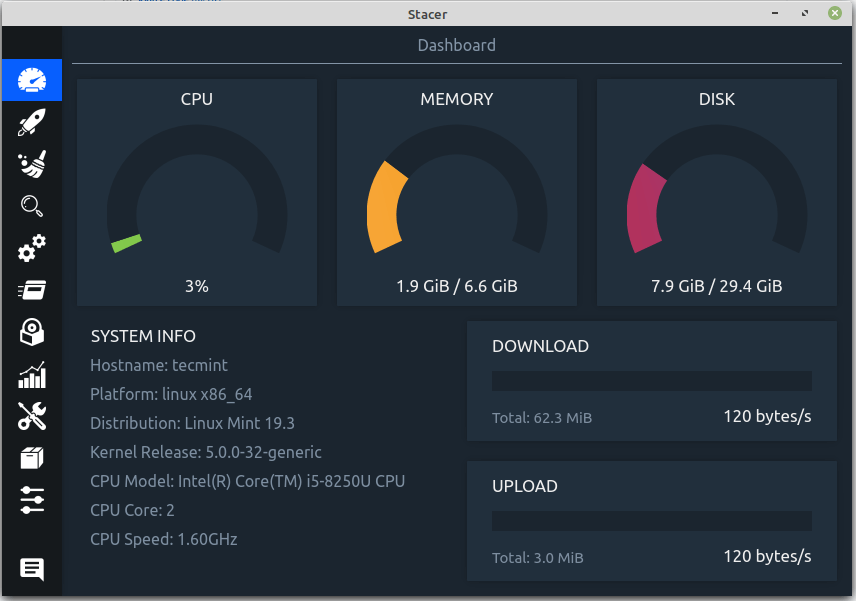Send feedback via the chat bubble icon
The width and height of the screenshot is (856, 601).
[31, 568]
